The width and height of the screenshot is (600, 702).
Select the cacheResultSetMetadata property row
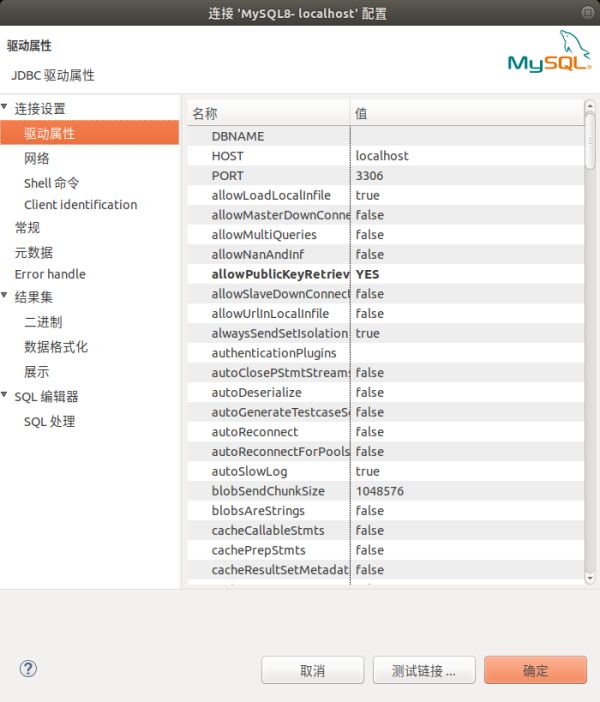click(386, 569)
